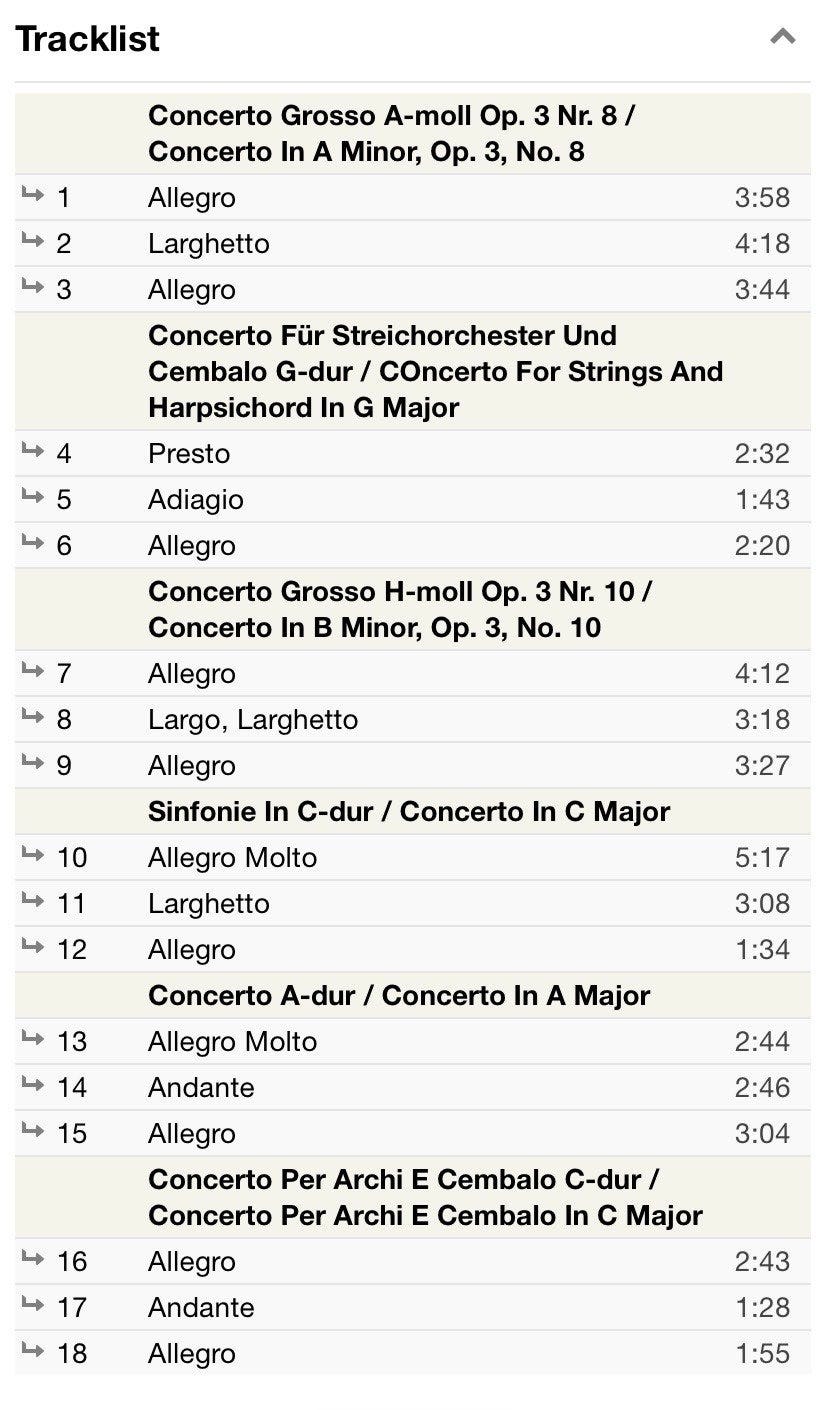Select the Concerto Grosso H-moll Op. 3 Nr. 10 heading
Viewport: 816px width, 1410px height.
(x=400, y=610)
